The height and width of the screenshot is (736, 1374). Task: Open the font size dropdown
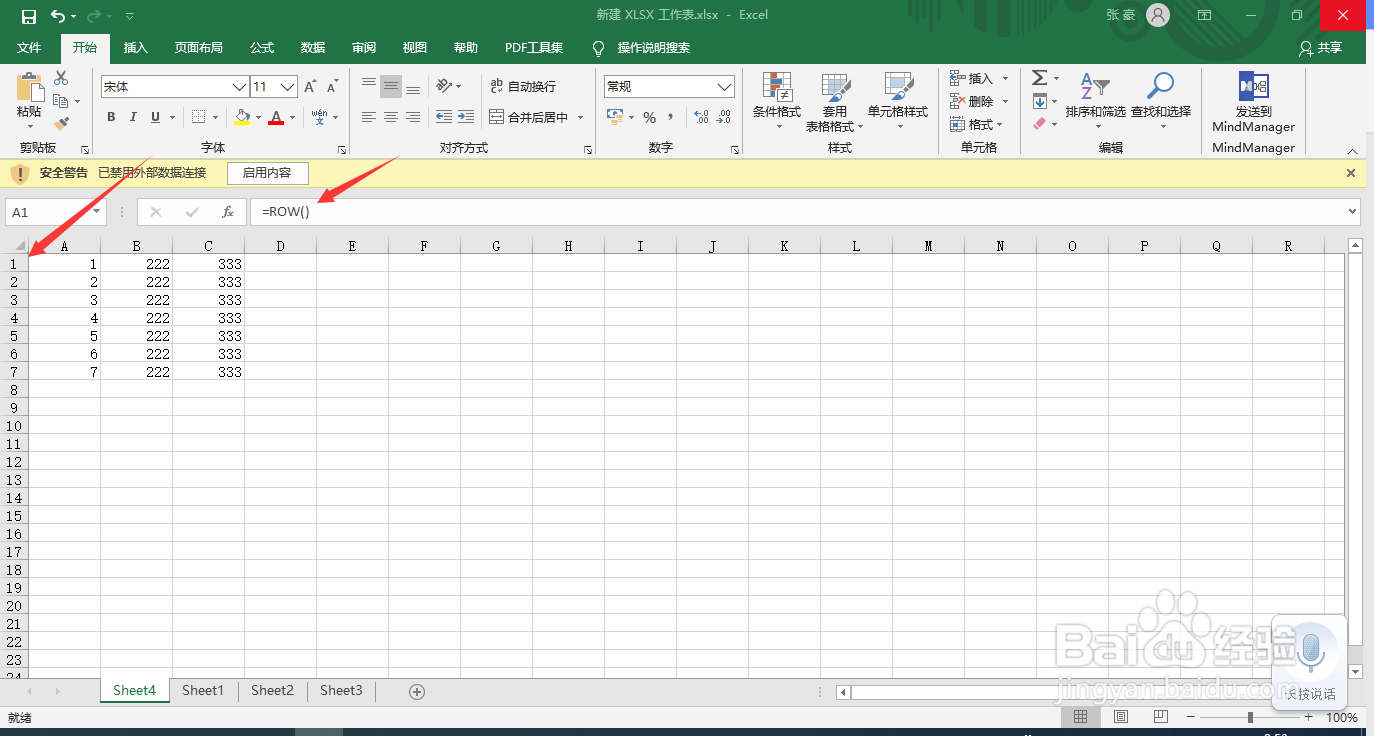(288, 87)
